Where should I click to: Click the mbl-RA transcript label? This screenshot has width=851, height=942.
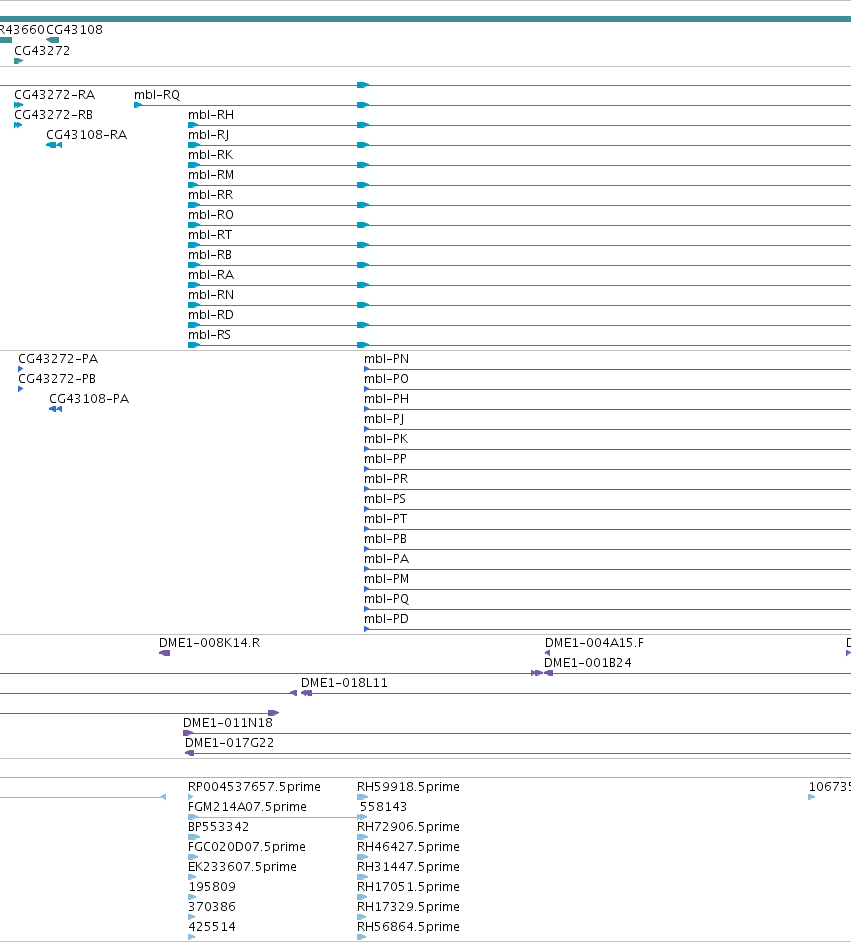click(x=211, y=275)
